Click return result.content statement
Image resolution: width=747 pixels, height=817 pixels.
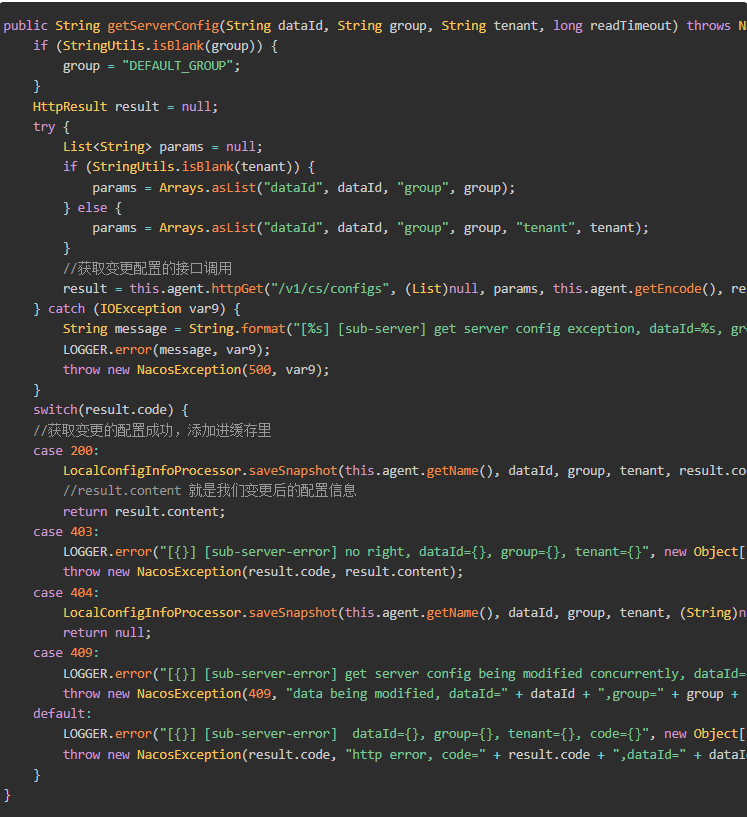(144, 512)
